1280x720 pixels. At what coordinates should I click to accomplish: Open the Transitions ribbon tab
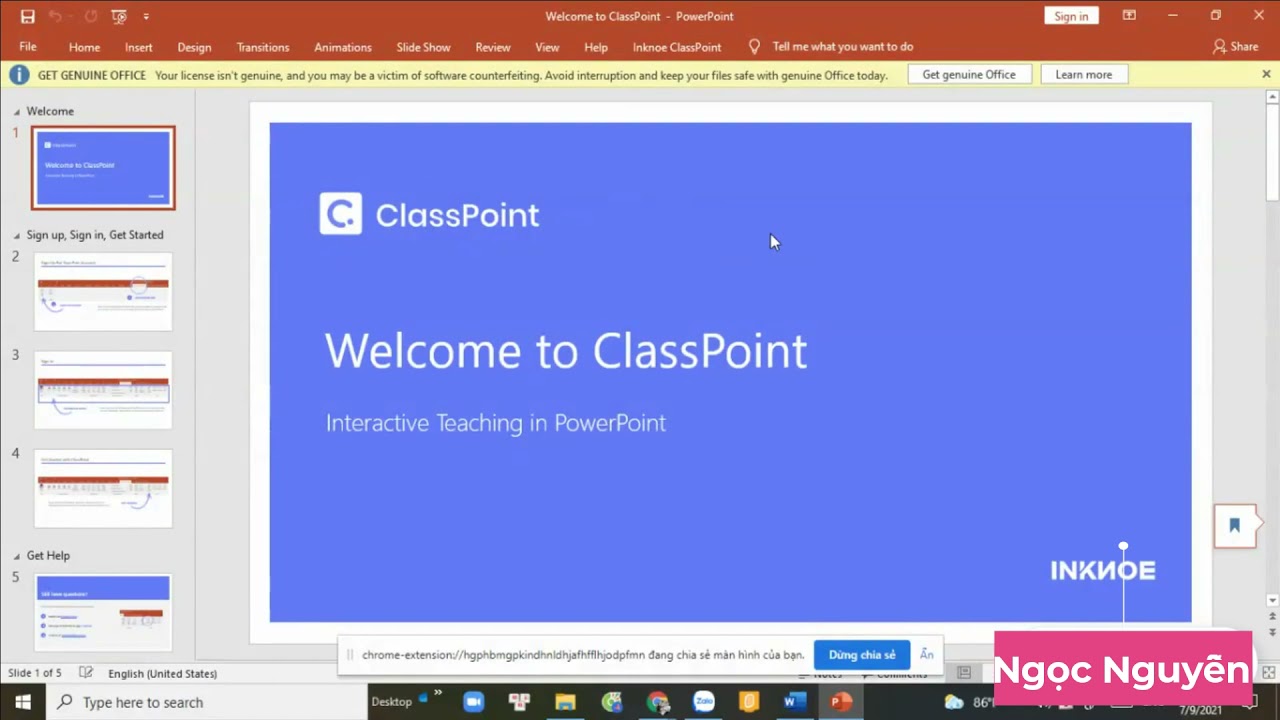[x=263, y=47]
